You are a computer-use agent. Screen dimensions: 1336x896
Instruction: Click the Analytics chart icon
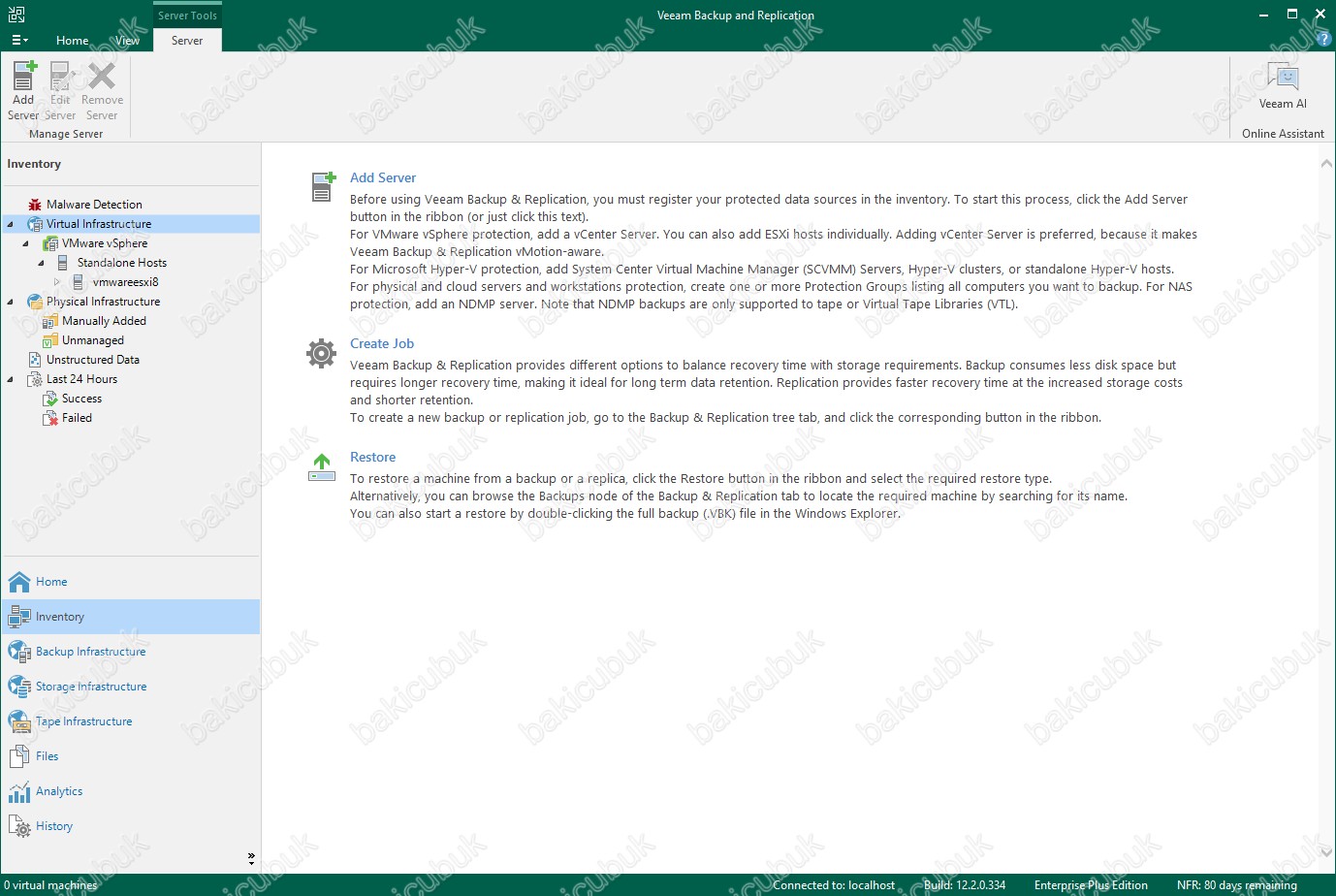pos(19,791)
